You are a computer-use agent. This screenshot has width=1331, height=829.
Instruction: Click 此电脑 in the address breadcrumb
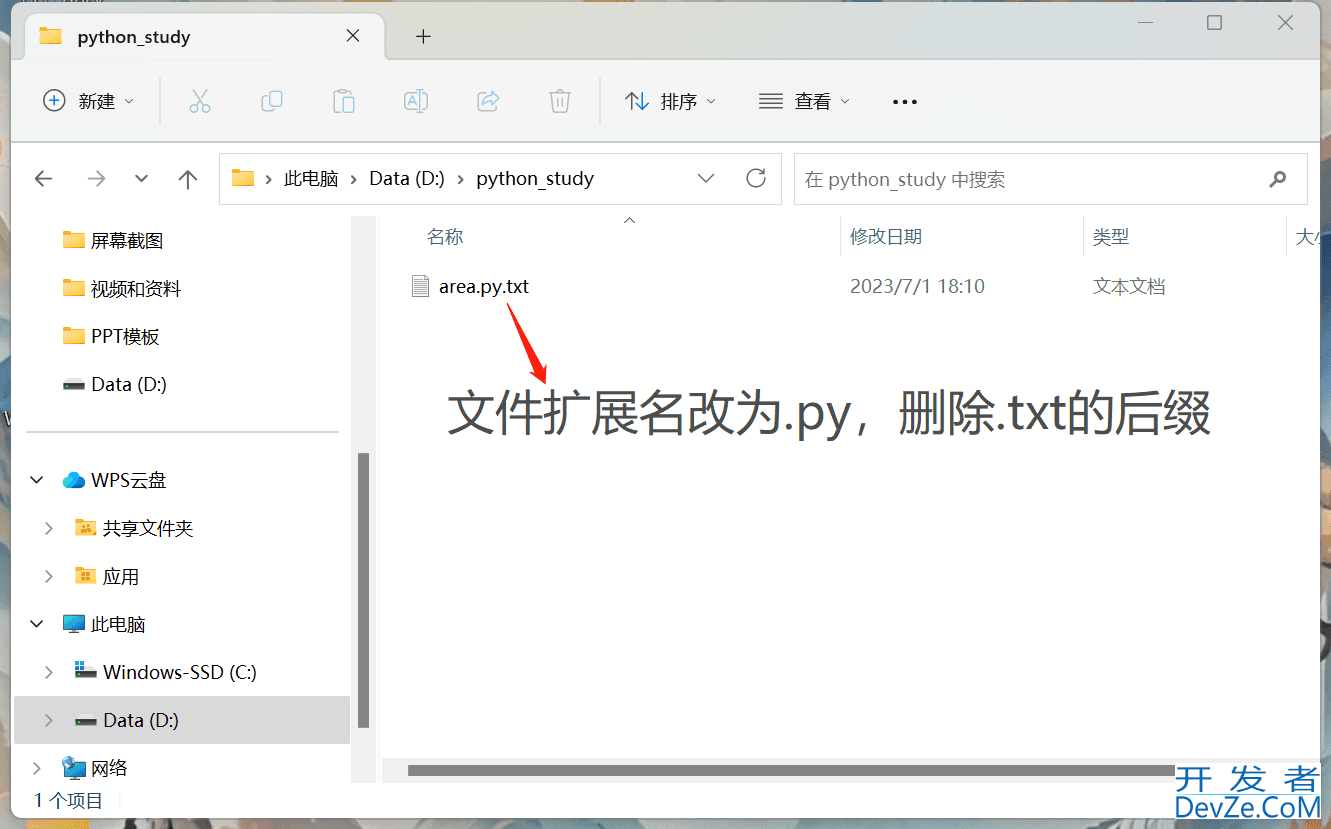coord(311,179)
